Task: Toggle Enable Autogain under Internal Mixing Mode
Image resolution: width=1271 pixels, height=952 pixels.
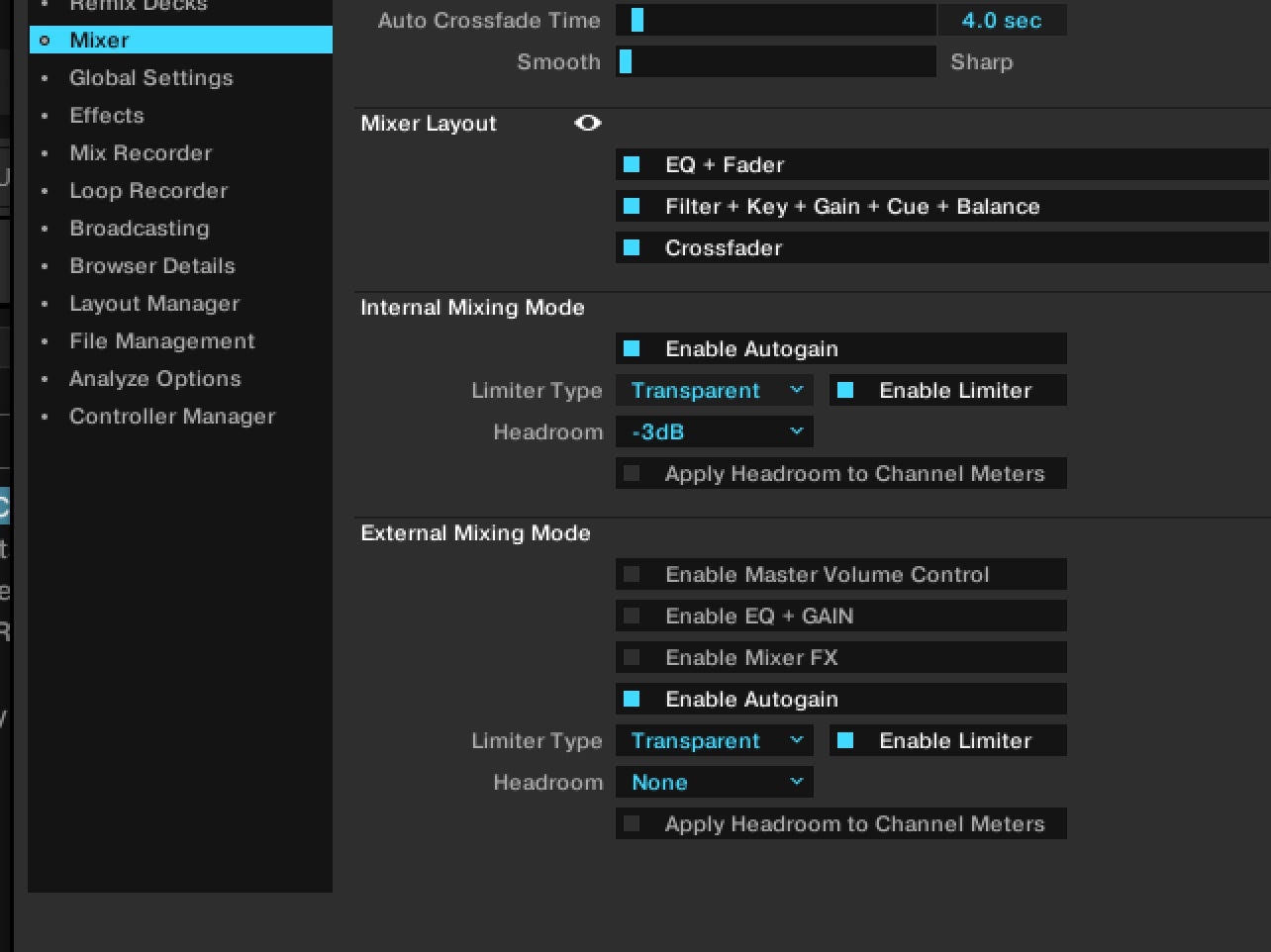Action: click(x=633, y=349)
